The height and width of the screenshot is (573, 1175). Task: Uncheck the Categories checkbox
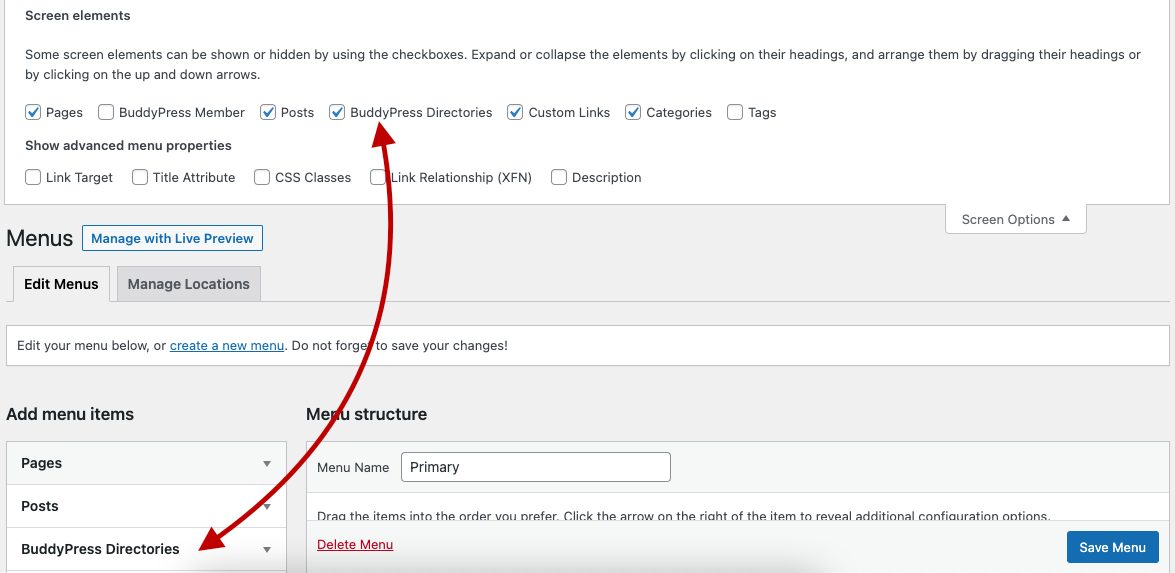[633, 112]
